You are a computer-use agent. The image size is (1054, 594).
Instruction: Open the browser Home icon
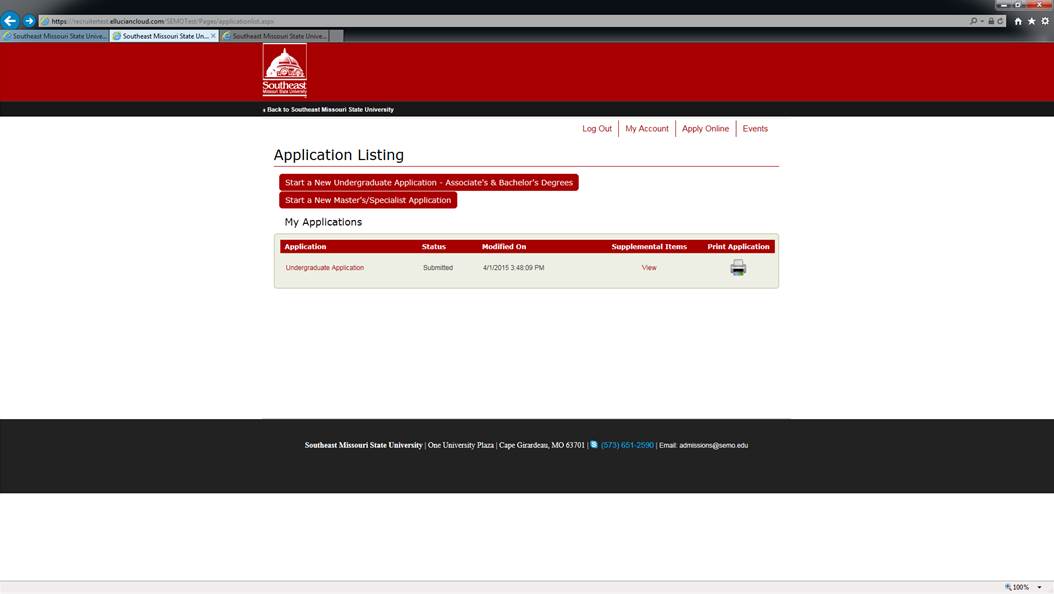point(1018,21)
